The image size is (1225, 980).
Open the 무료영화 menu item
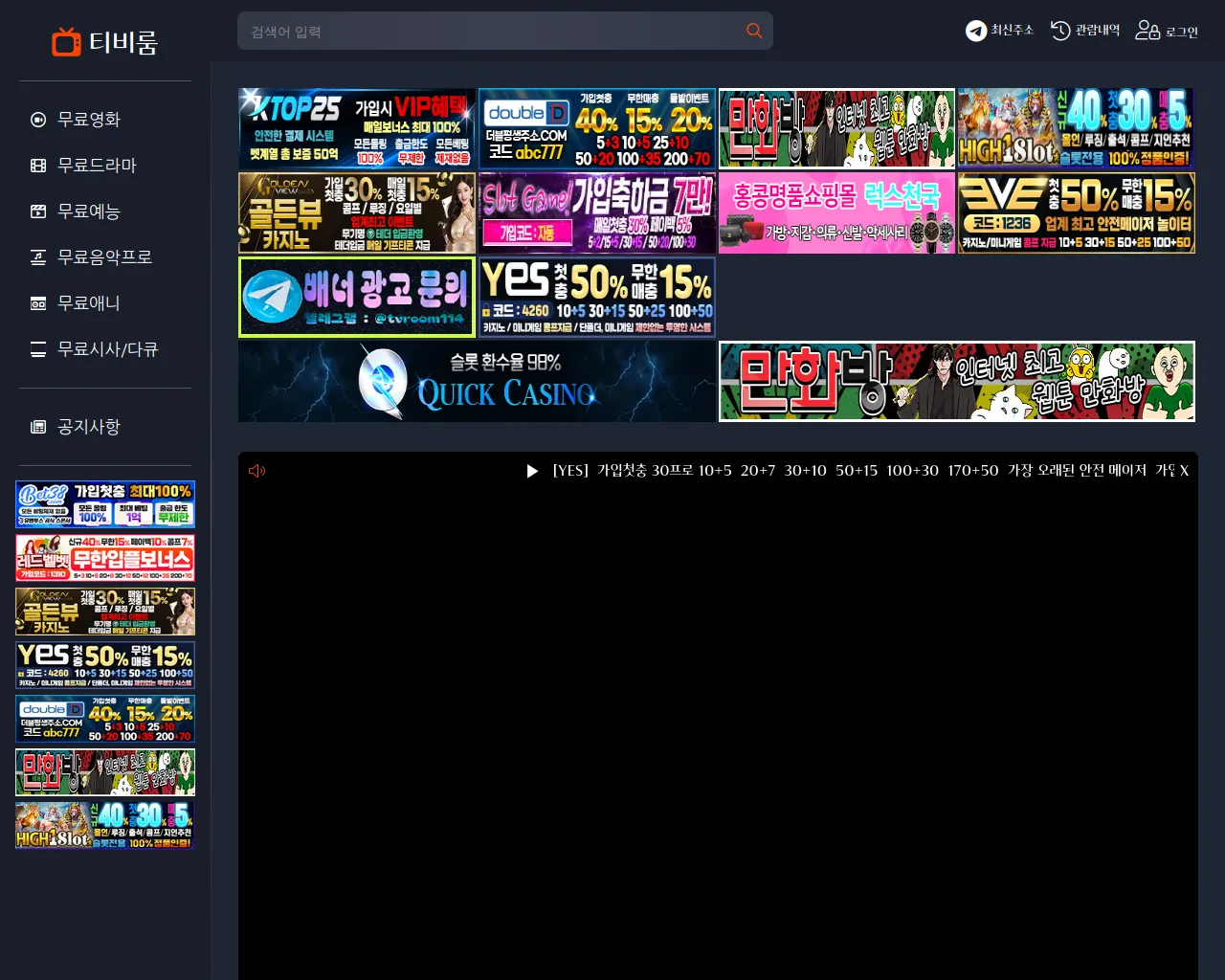pos(89,120)
